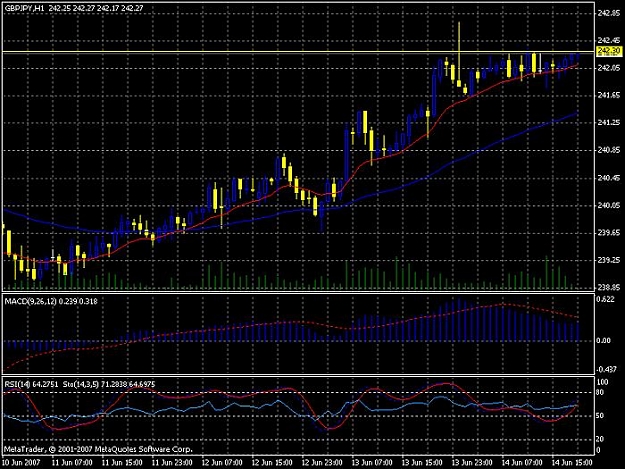
Task: Click the 80 level on oscillator scale
Action: 601,392
